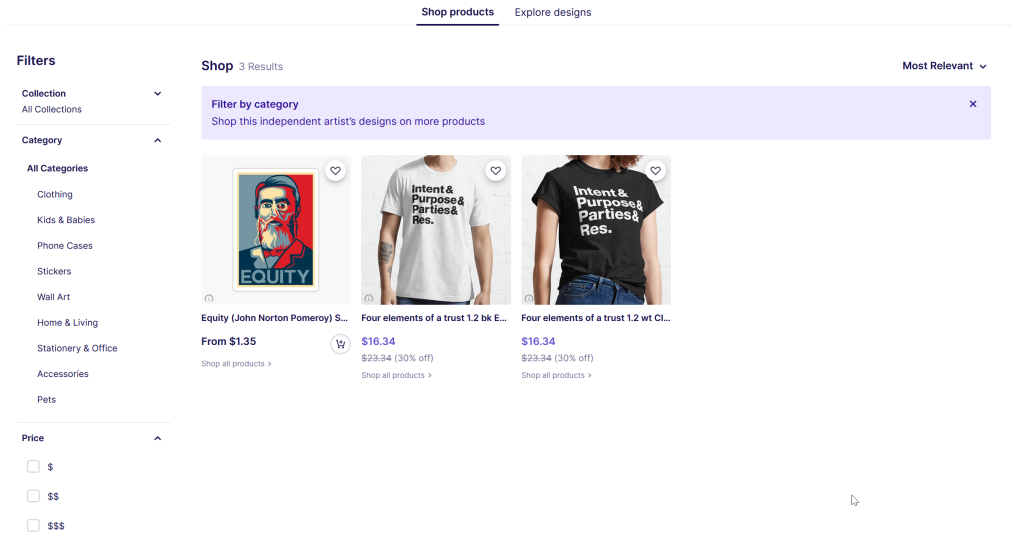Heart the white Four elements t-shirt

495,171
